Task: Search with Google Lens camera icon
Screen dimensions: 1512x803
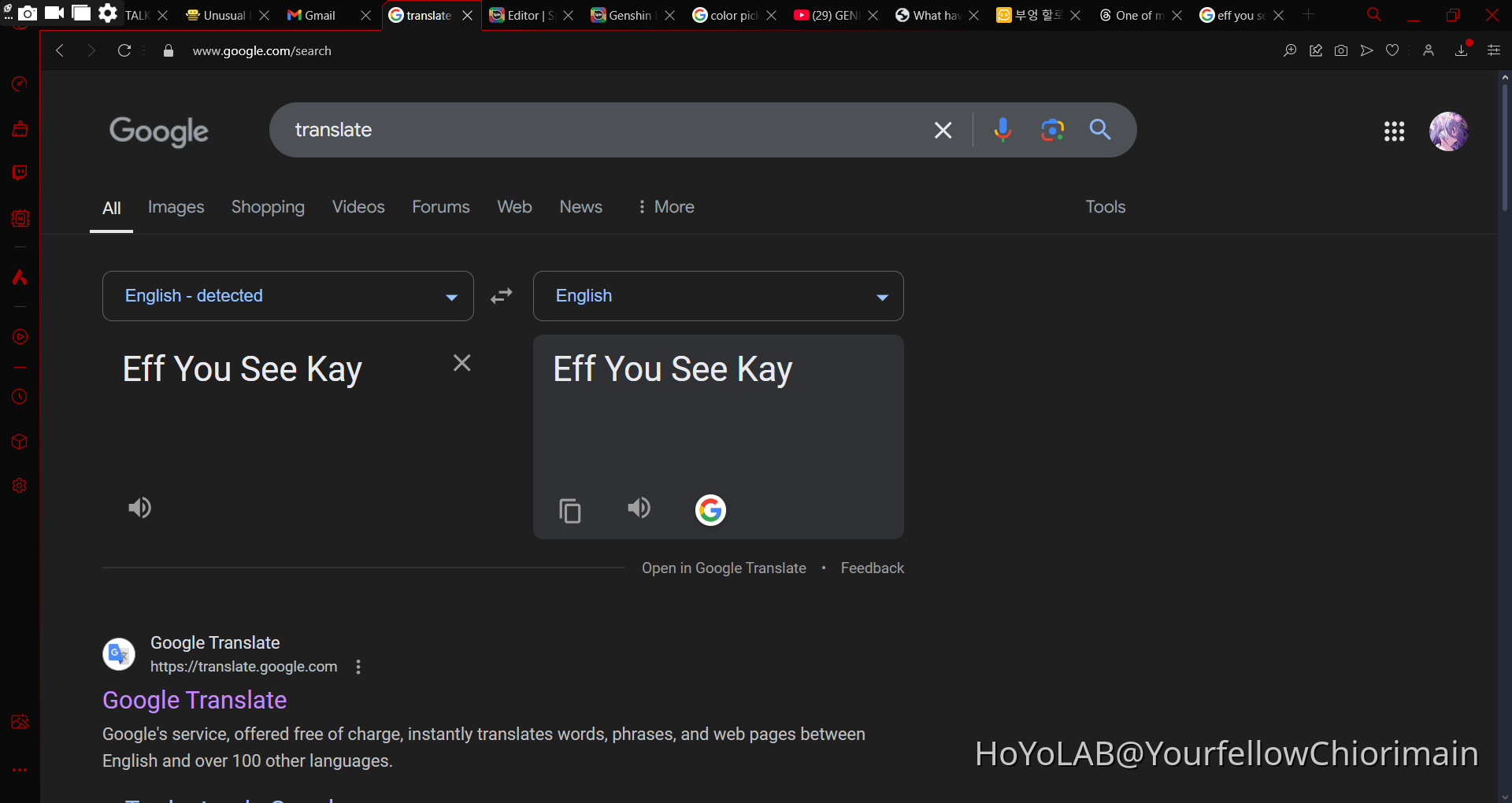Action: coord(1053,130)
